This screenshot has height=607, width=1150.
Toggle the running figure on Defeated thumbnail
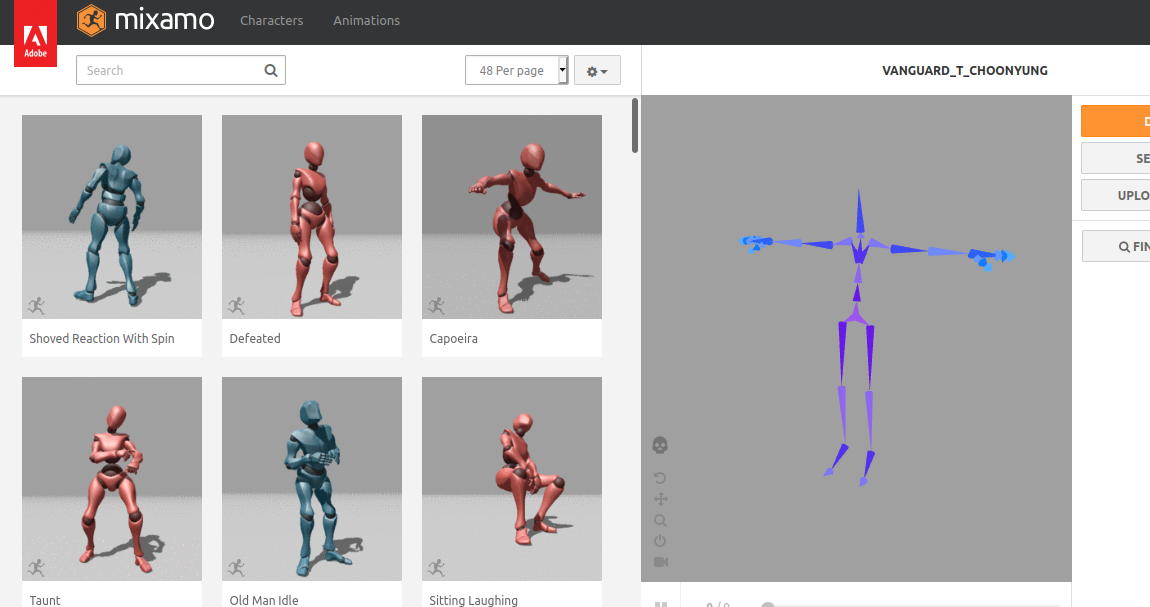click(237, 304)
